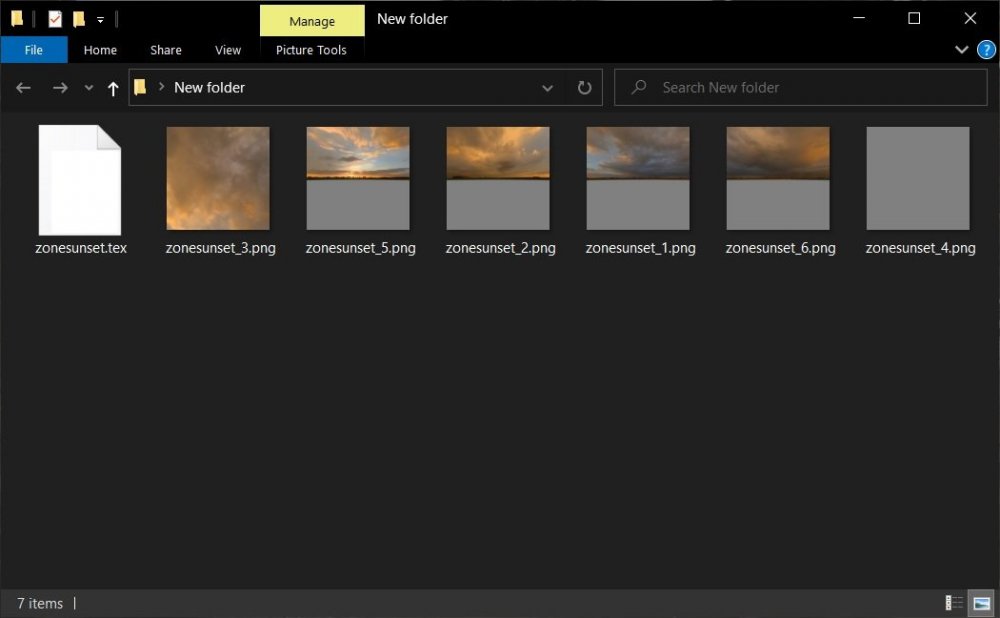Screen dimensions: 1000x618
Task: Switch to Large icons view from the status bar
Action: click(x=979, y=603)
